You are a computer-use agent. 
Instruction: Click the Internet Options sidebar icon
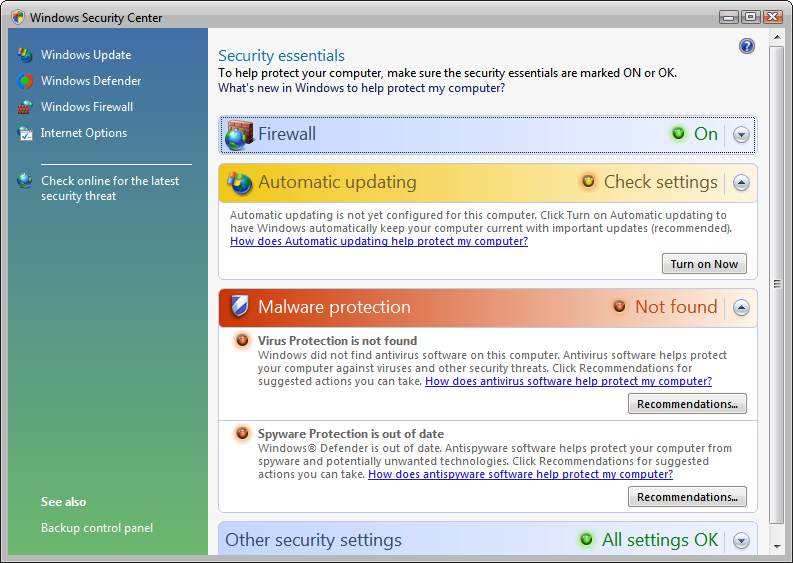pyautogui.click(x=25, y=133)
